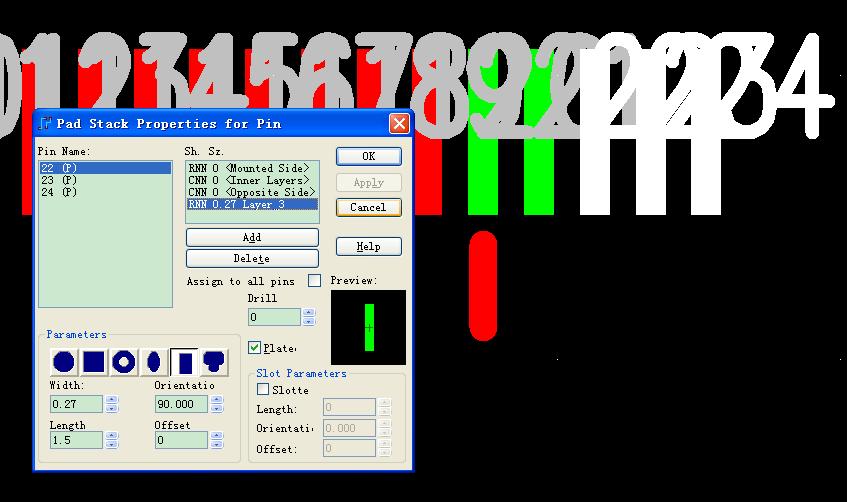Select the square pad shape icon
Image resolution: width=851 pixels, height=502 pixels.
pyautogui.click(x=94, y=362)
